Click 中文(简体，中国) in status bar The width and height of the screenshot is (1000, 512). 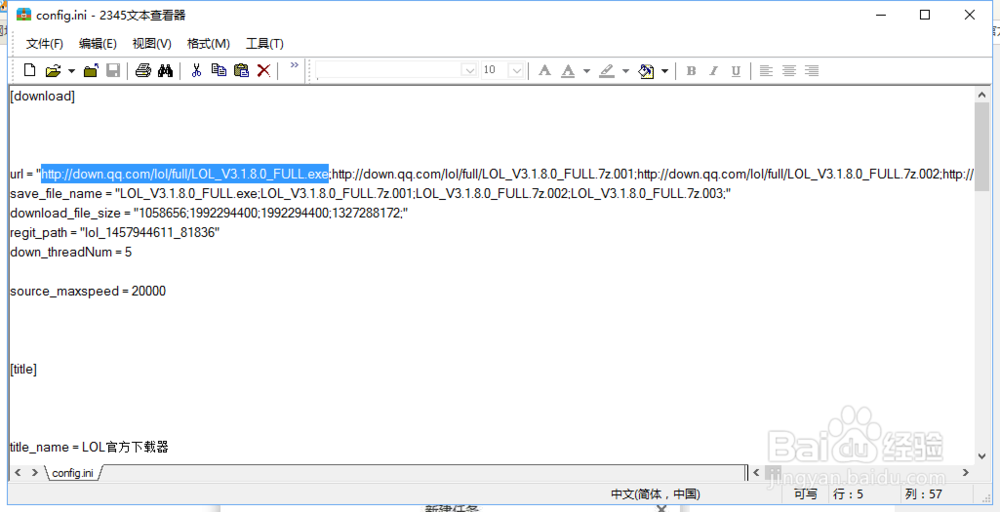(x=656, y=494)
